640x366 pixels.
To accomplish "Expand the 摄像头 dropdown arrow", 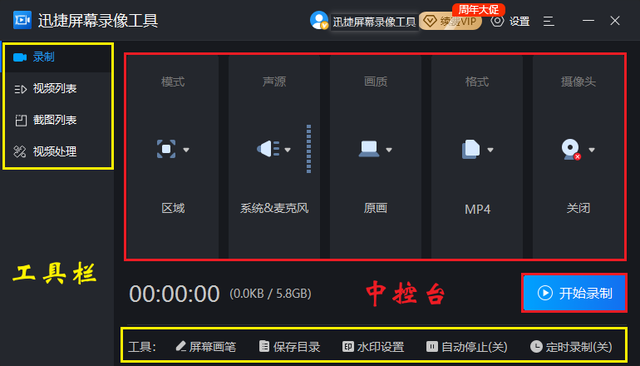I will 591,150.
